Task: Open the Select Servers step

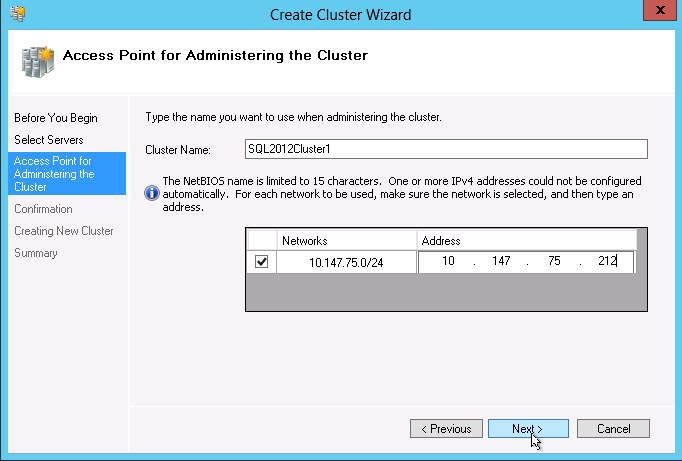Action: (49, 140)
